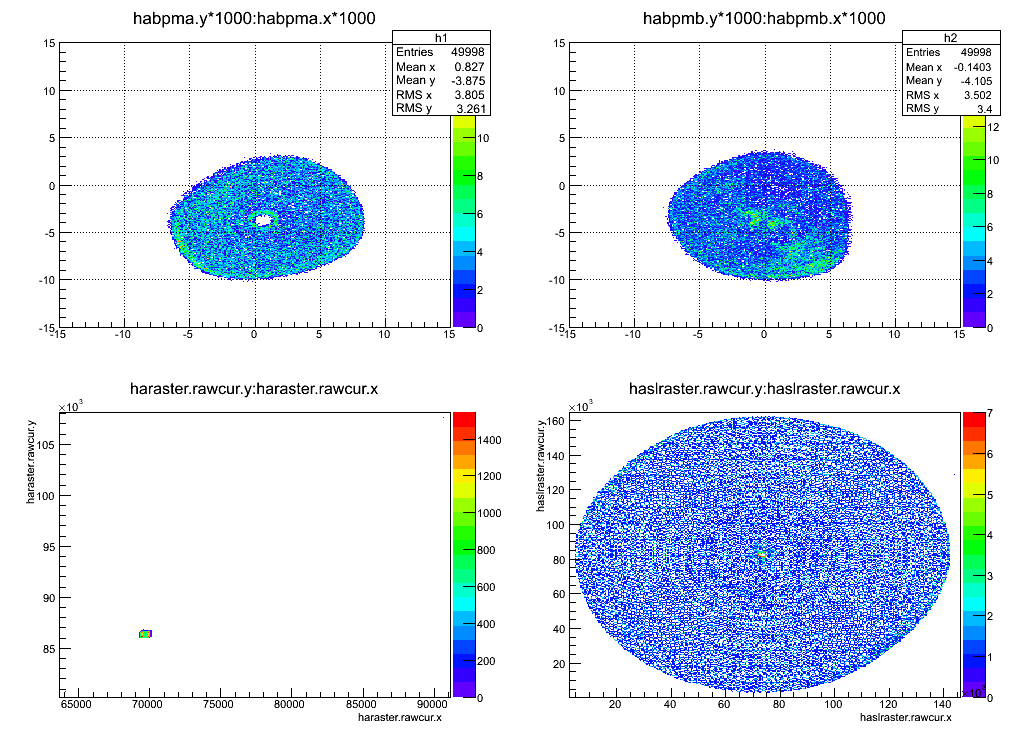Click the h2 plot color palette bar
The width and height of the screenshot is (1020, 740).
973,221
